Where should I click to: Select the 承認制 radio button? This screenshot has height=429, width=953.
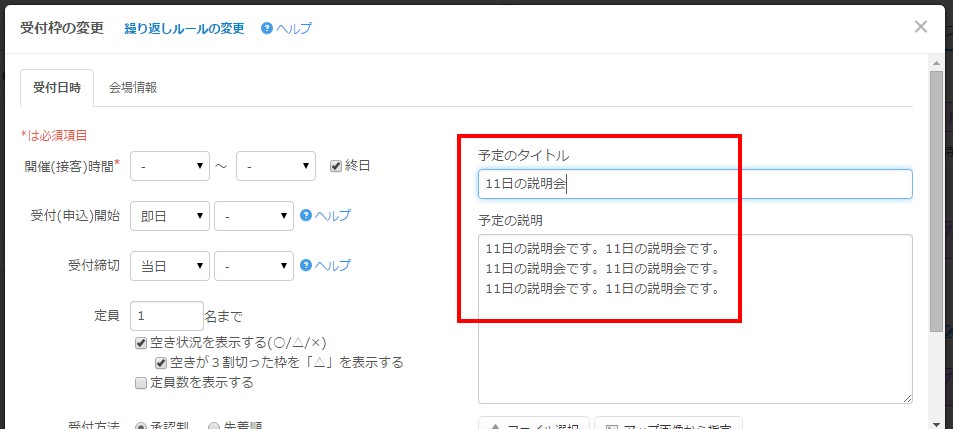pyautogui.click(x=141, y=427)
